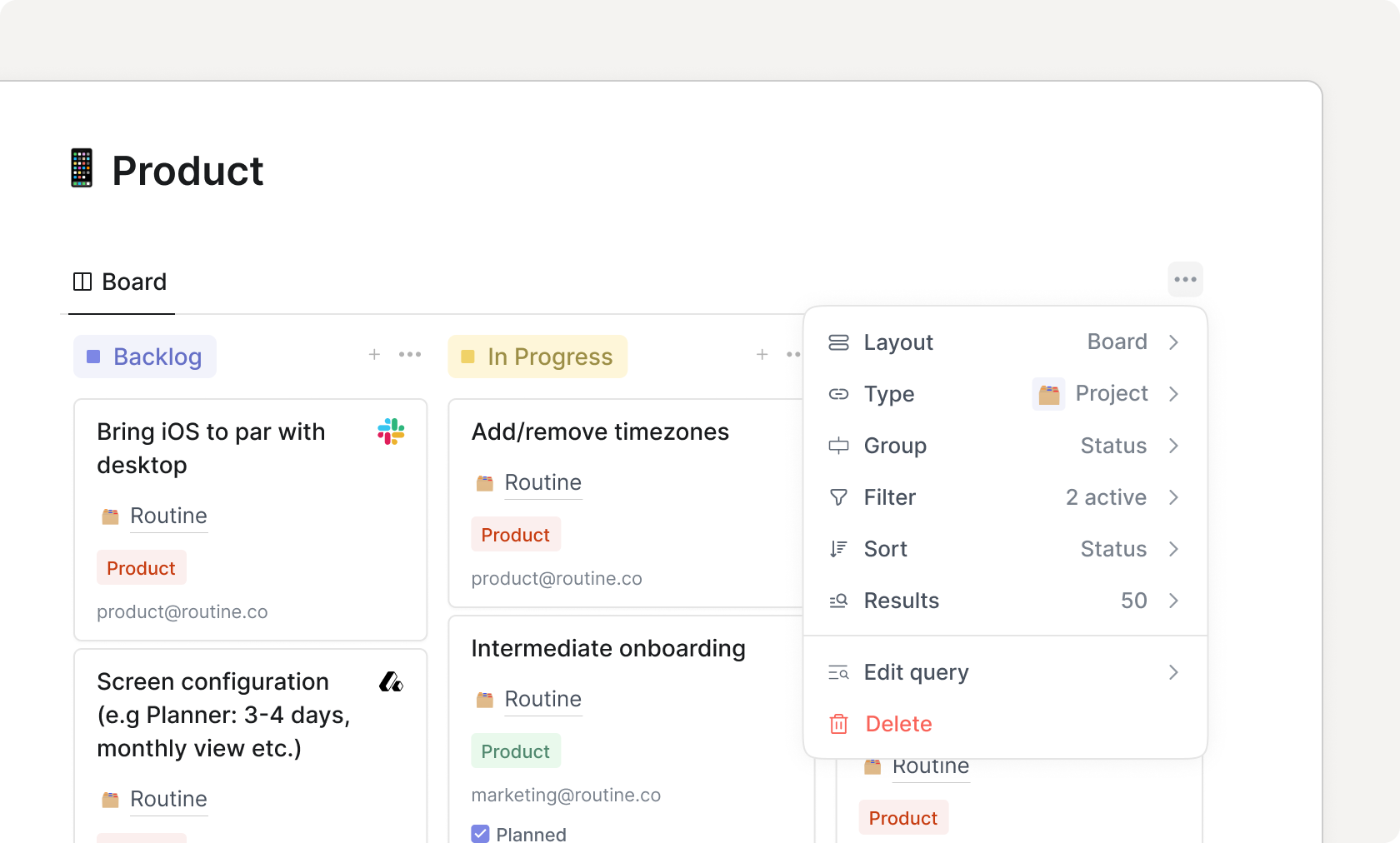Click the "Product" page title

point(187,171)
